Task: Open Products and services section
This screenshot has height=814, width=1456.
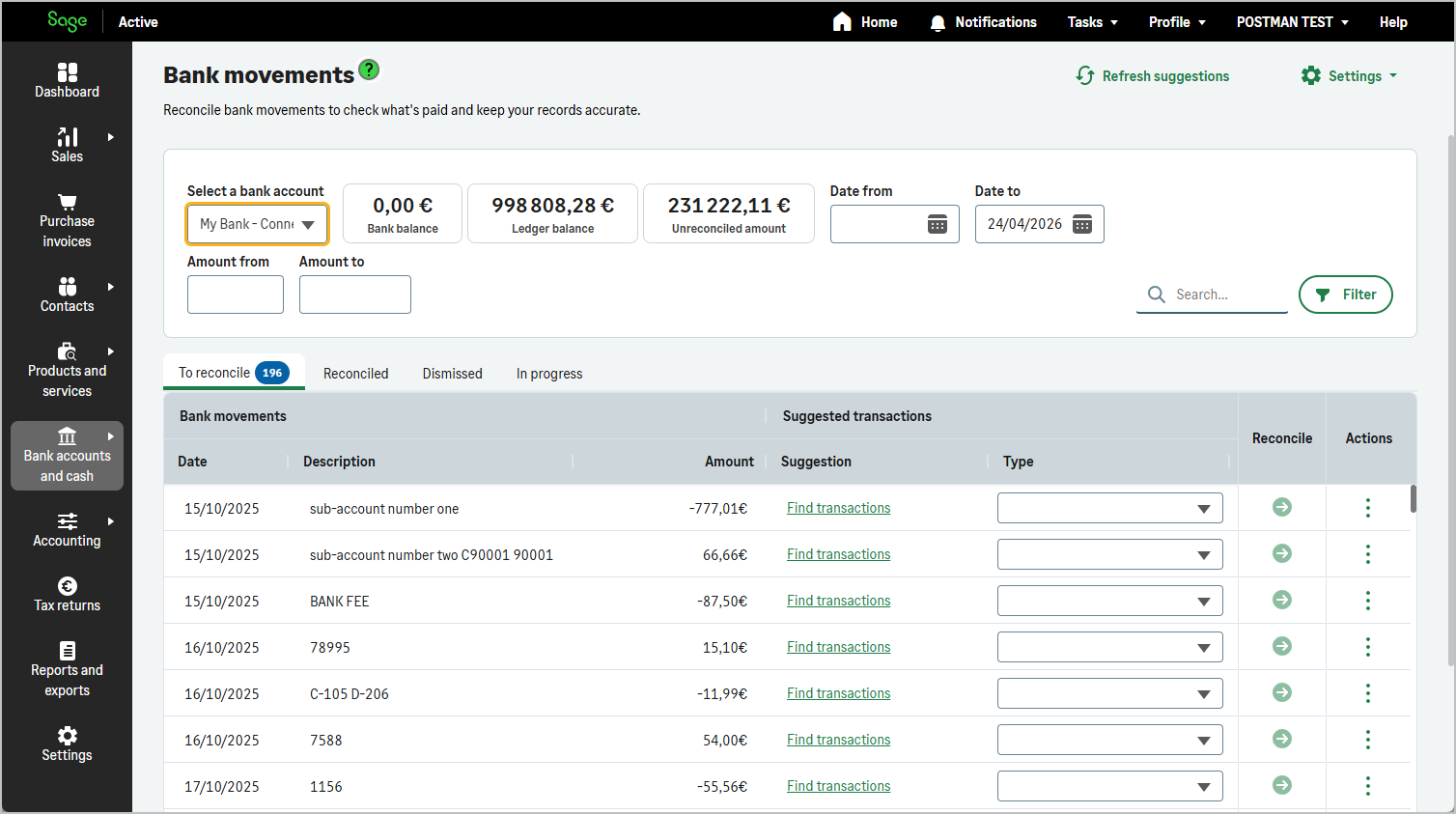Action: pos(67,371)
